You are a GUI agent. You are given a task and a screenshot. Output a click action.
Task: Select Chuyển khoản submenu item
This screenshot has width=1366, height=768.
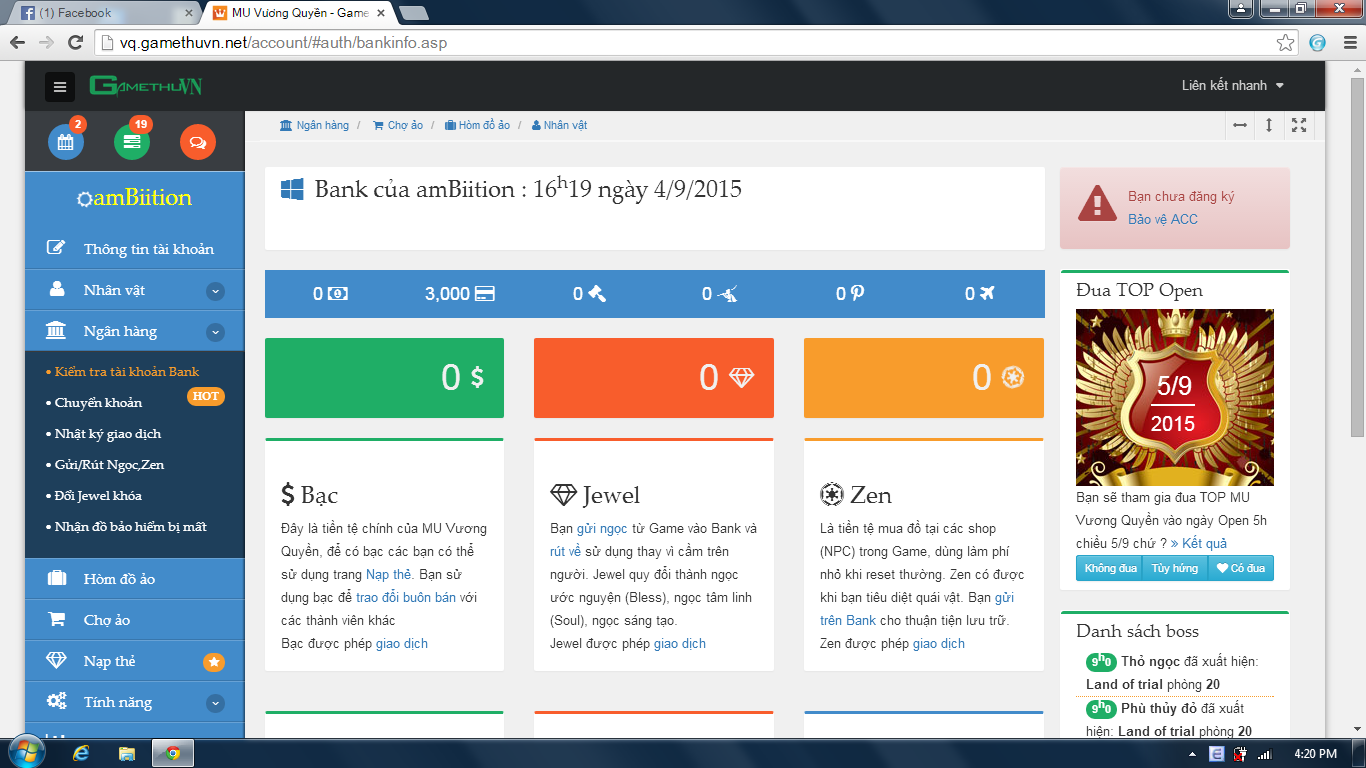click(x=98, y=403)
